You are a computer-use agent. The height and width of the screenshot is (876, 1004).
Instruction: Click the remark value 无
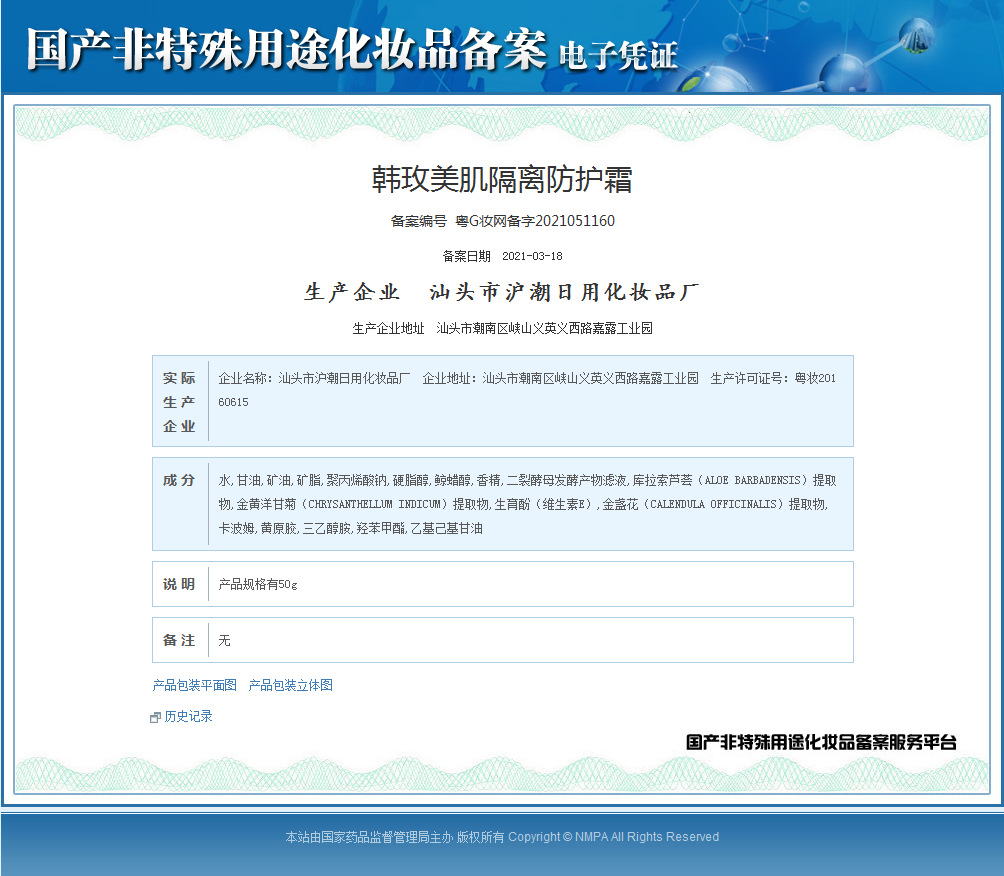pos(224,640)
